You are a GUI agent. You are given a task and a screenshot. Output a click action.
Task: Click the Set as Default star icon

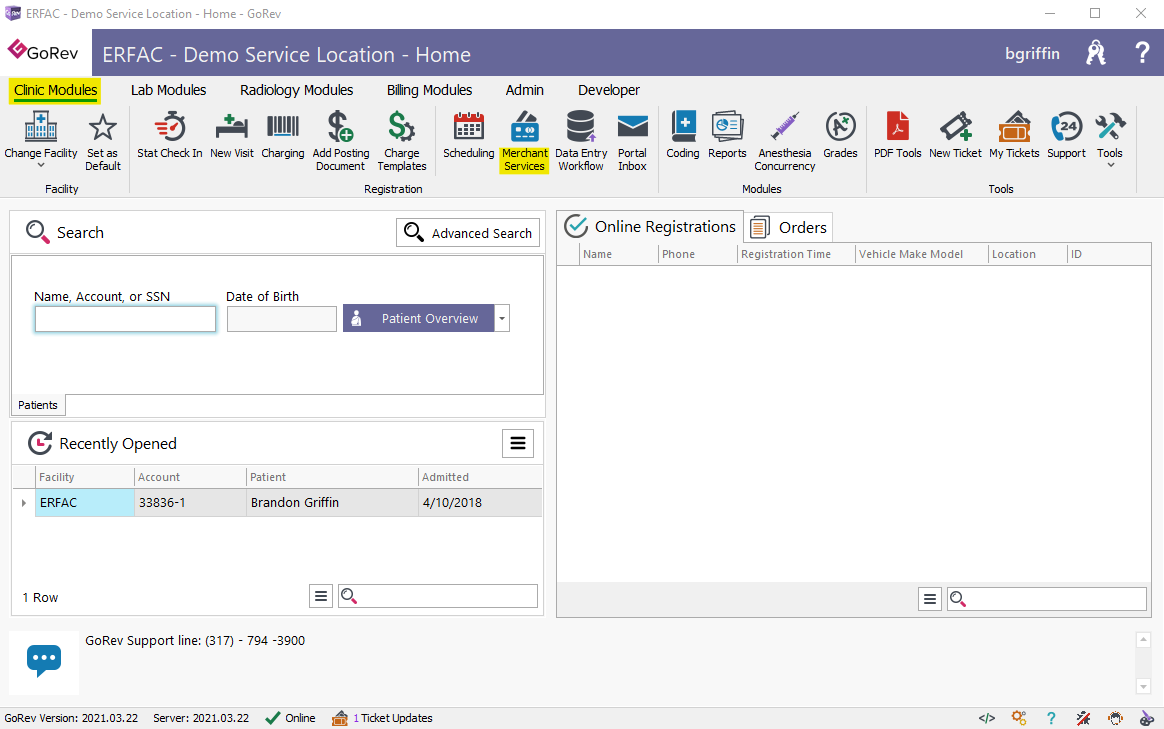click(102, 128)
